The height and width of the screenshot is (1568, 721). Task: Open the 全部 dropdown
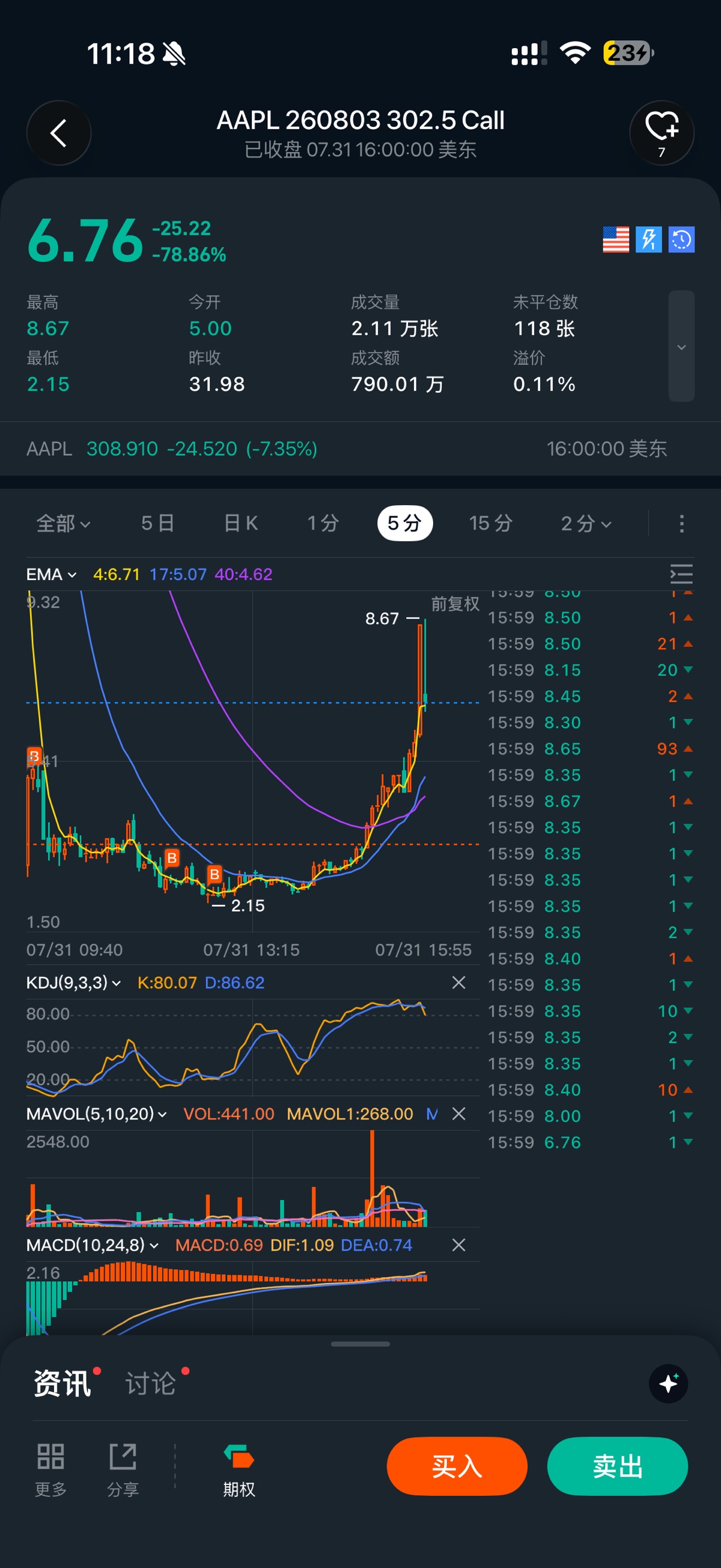point(63,524)
